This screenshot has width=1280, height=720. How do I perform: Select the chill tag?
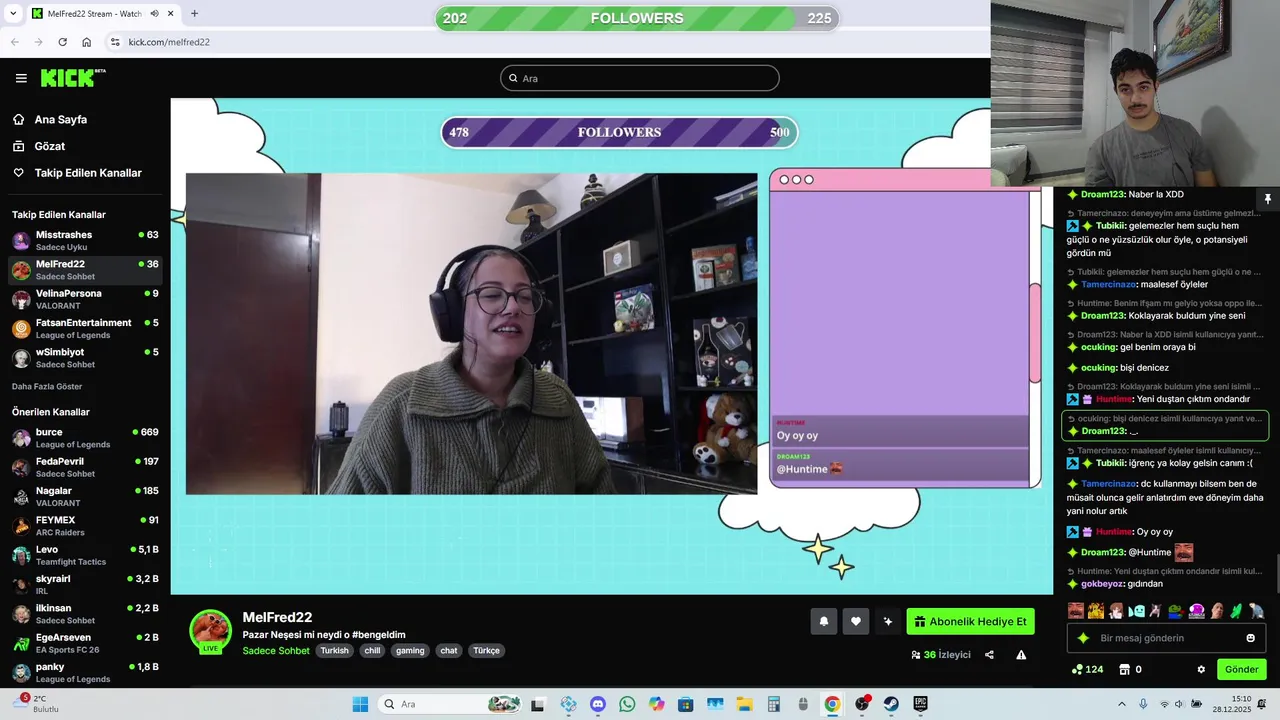pos(372,651)
